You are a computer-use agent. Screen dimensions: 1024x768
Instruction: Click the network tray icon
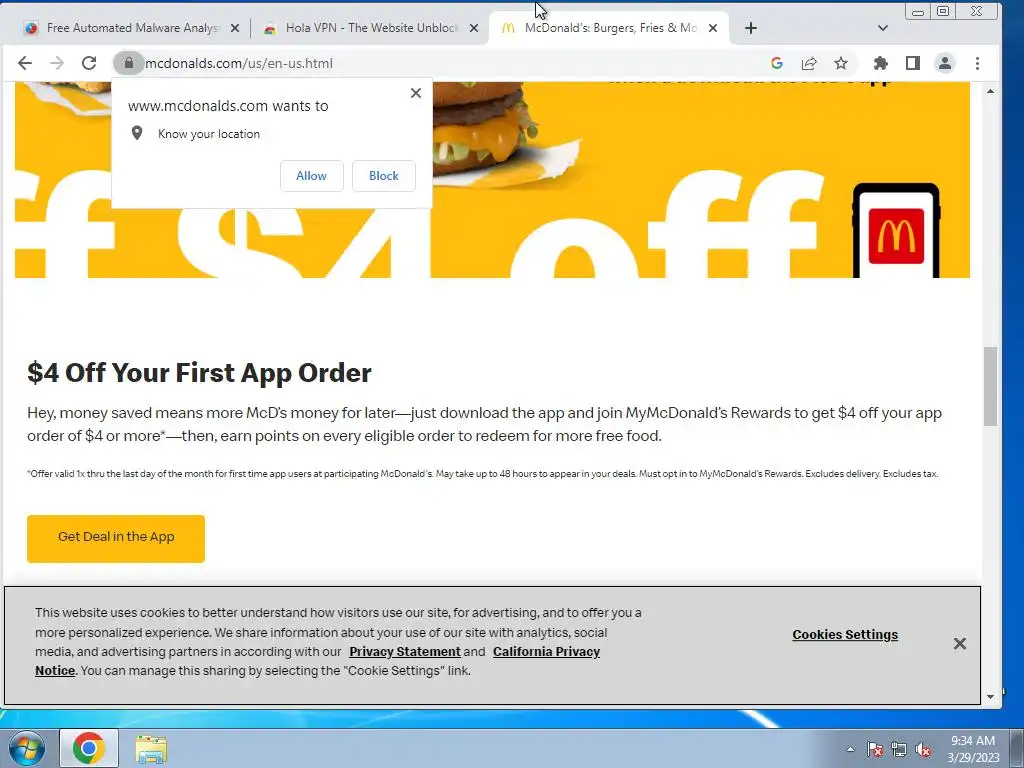pos(899,750)
